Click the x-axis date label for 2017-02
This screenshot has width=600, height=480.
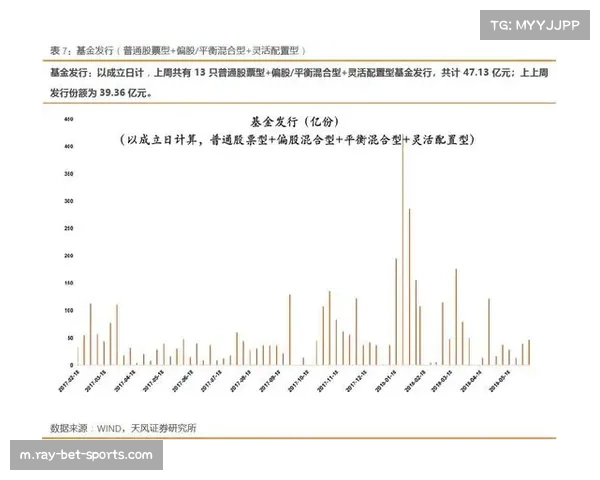tap(69, 381)
